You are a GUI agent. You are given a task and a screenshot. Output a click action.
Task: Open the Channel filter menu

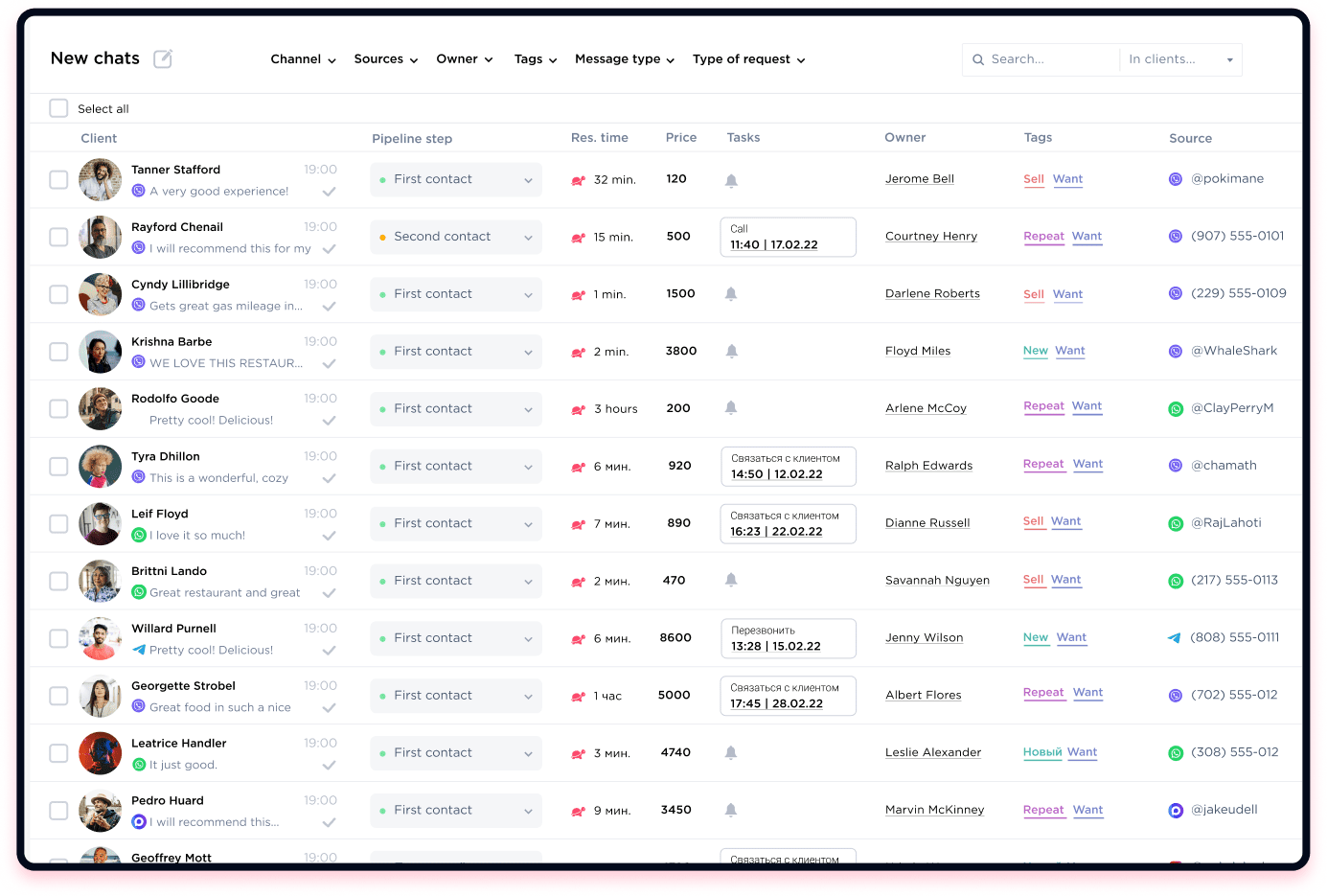pos(303,59)
